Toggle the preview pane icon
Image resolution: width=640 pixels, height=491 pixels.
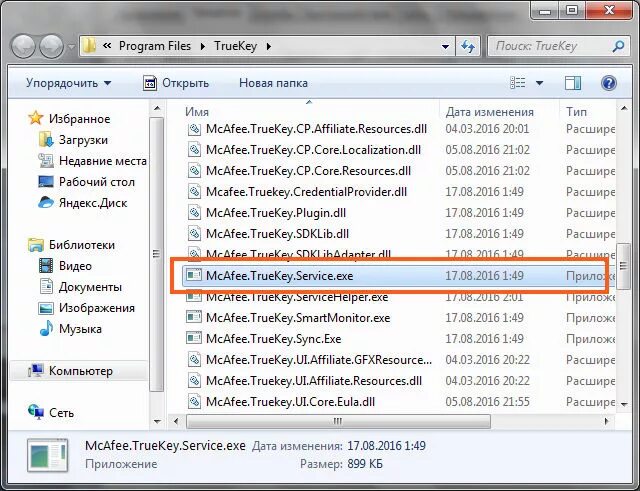click(x=573, y=83)
